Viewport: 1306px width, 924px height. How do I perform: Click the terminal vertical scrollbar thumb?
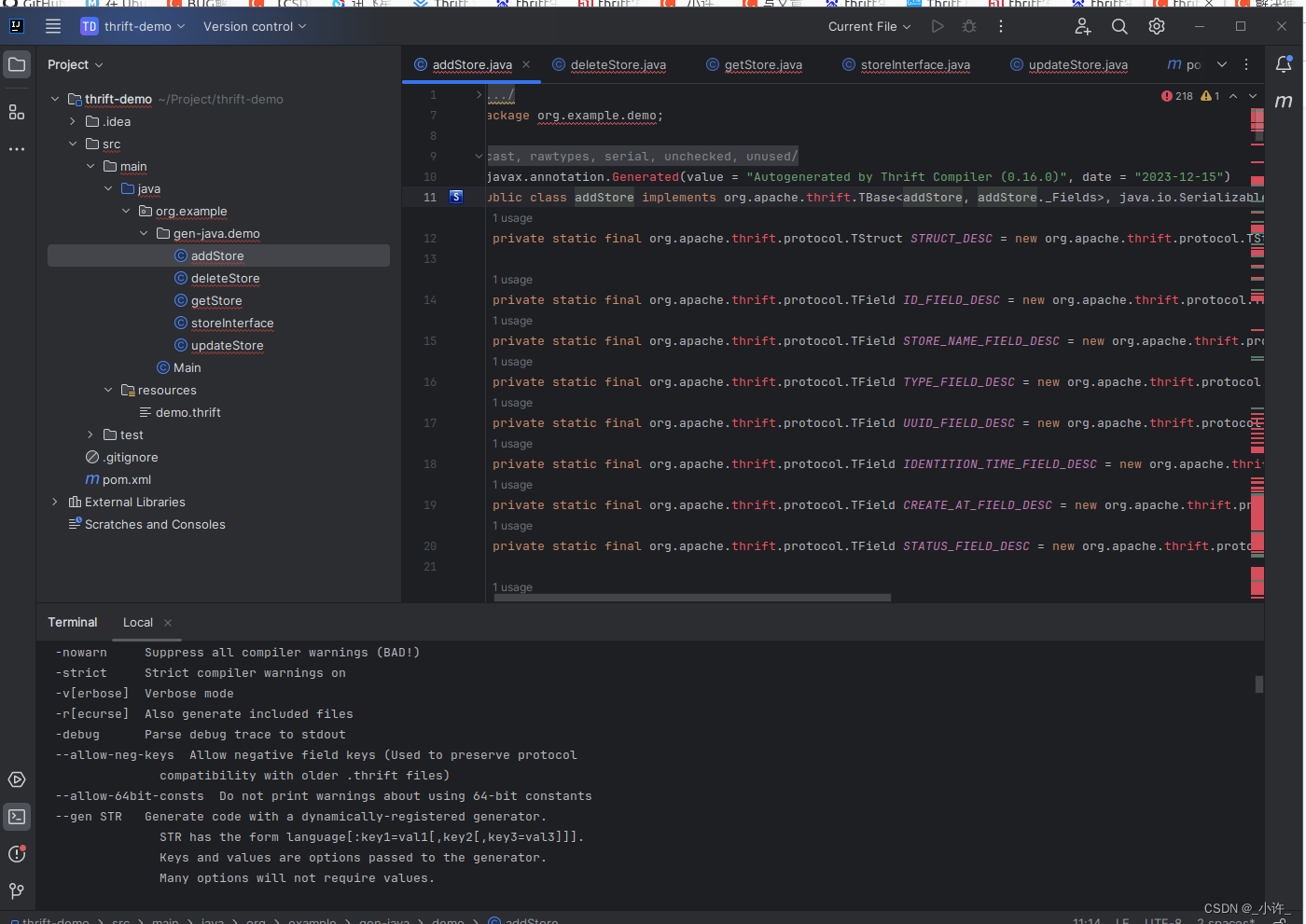click(x=1258, y=684)
